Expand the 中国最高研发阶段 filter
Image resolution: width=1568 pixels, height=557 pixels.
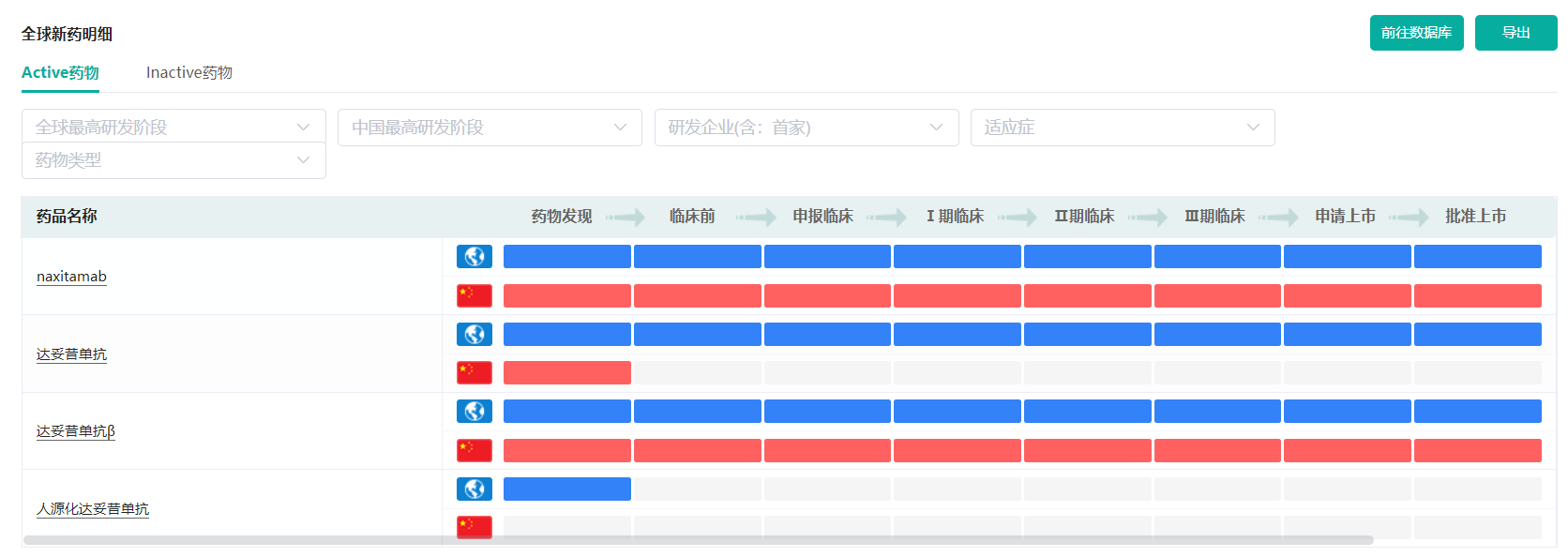[x=490, y=128]
